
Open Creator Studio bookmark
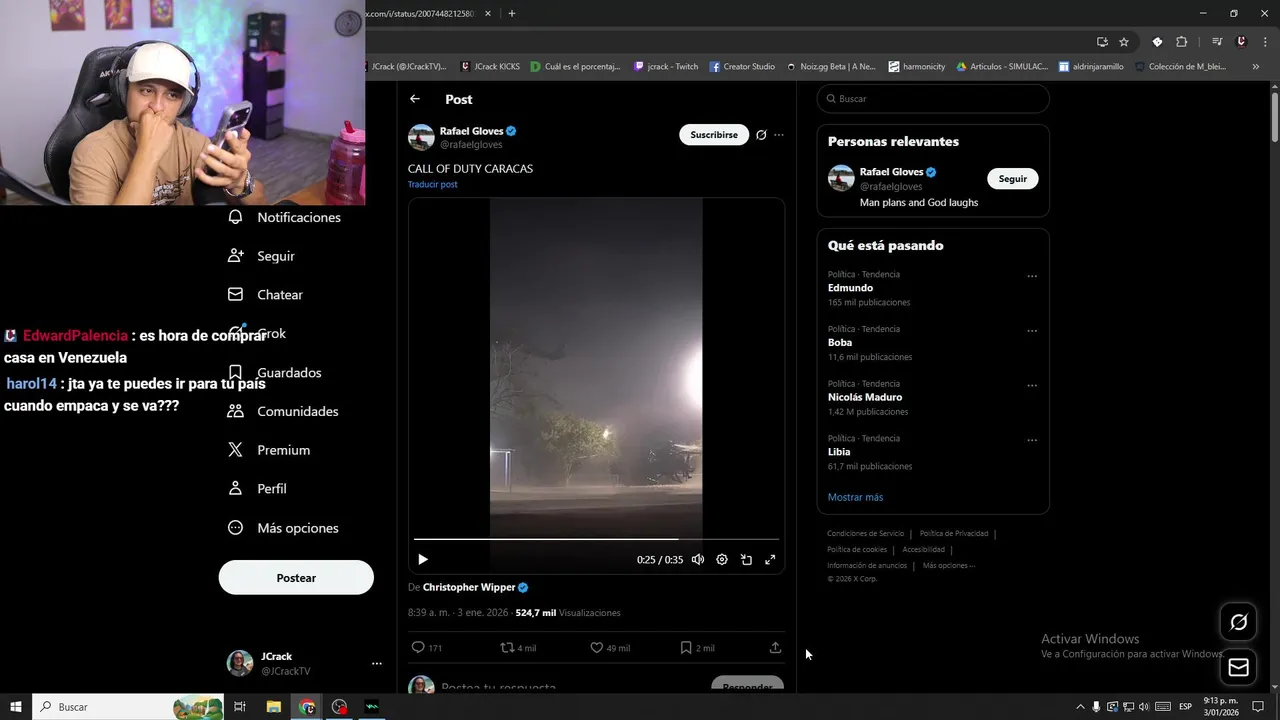pos(742,67)
